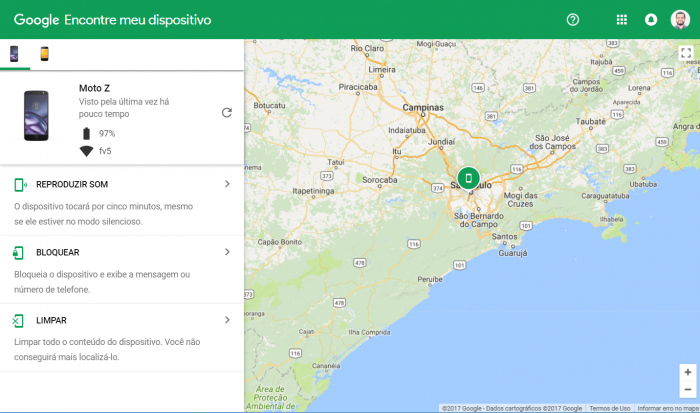Click the Guarujá label on map
Screen dimensions: 700x413
pos(512,253)
